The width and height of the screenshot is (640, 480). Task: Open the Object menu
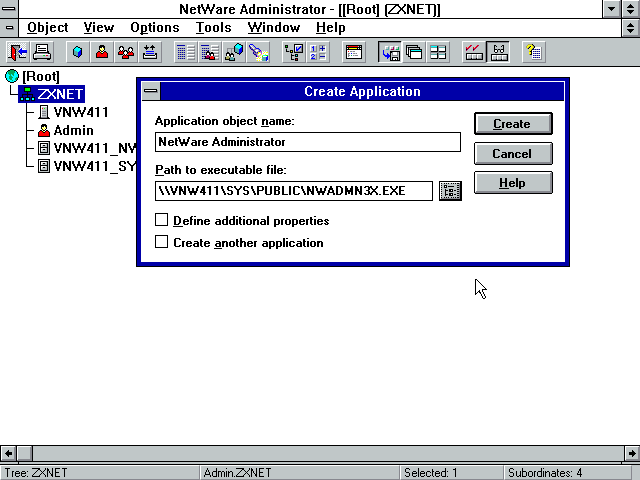pyautogui.click(x=47, y=28)
